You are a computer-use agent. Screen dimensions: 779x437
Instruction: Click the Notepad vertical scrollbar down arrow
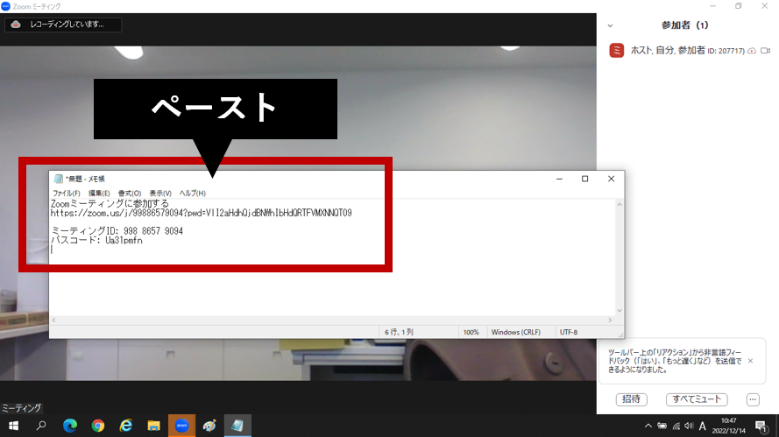[x=620, y=311]
